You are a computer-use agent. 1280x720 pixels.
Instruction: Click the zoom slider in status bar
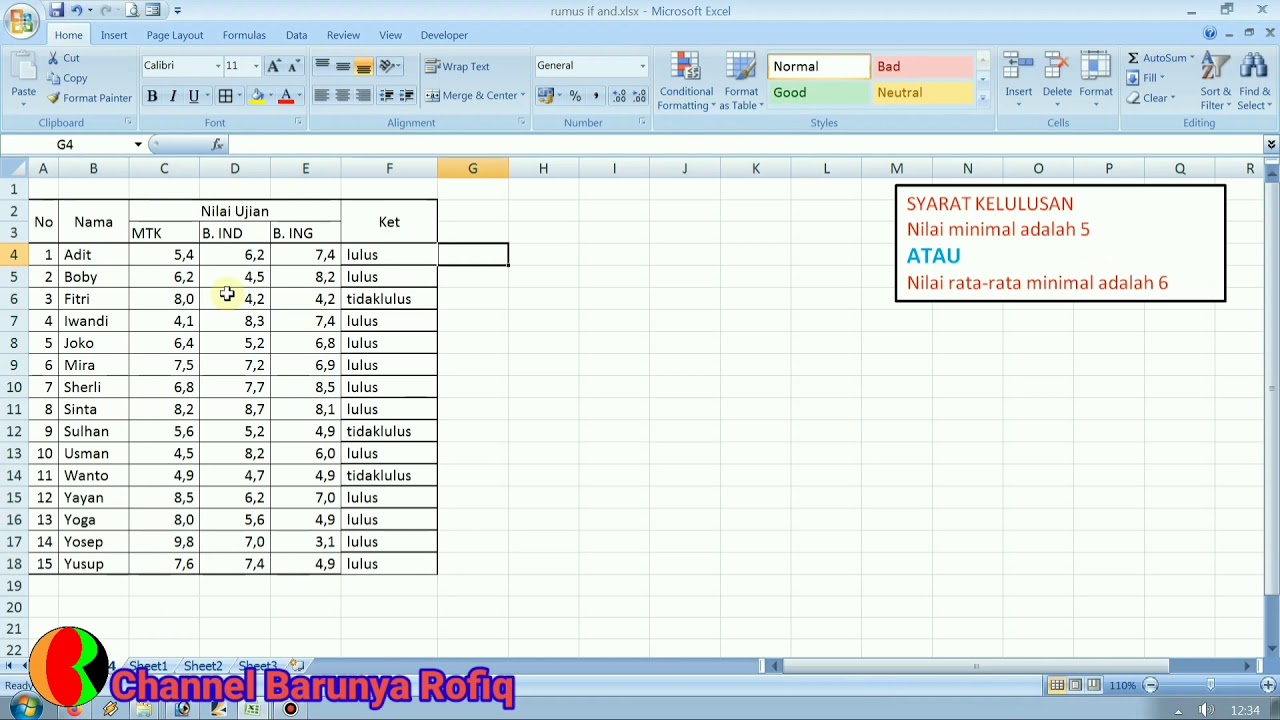pyautogui.click(x=1210, y=685)
